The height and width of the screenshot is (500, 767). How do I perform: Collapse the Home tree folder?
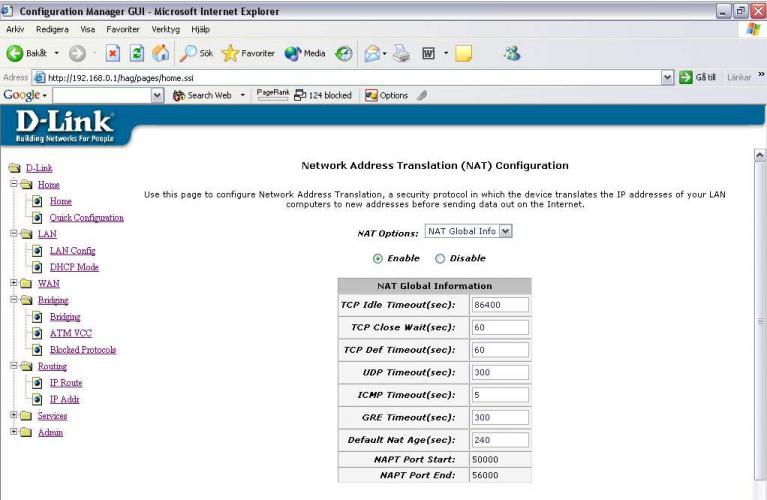point(14,184)
